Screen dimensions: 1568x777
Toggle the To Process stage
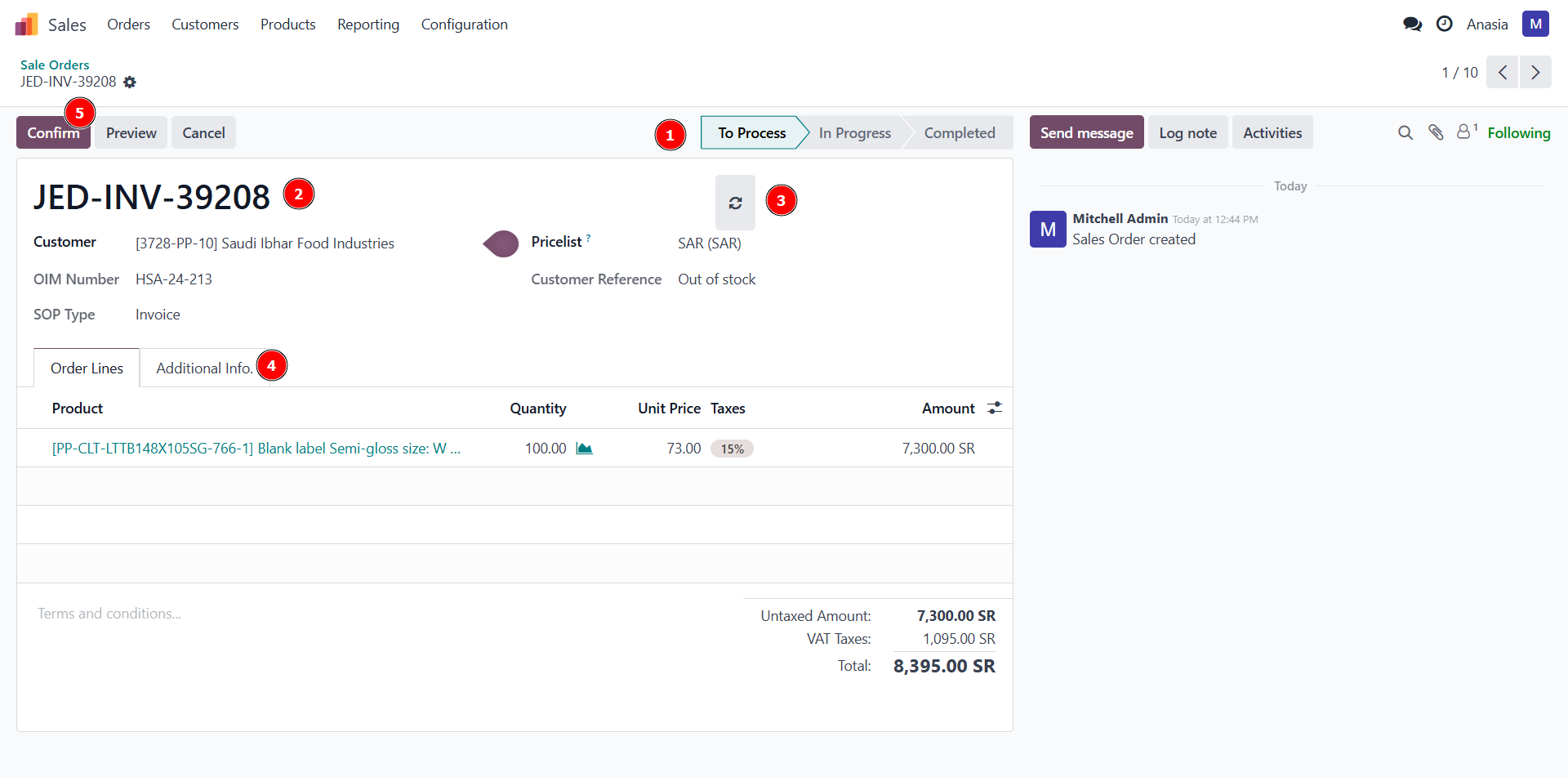751,132
